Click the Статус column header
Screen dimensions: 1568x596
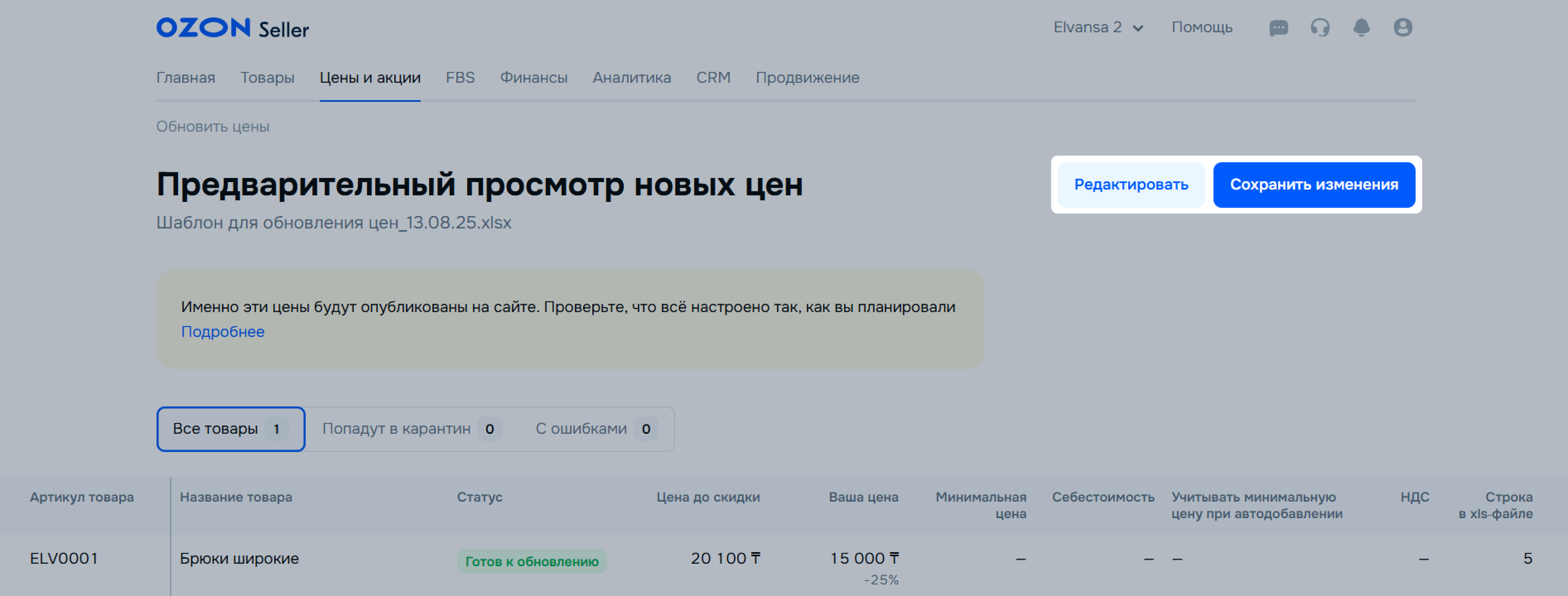point(480,497)
